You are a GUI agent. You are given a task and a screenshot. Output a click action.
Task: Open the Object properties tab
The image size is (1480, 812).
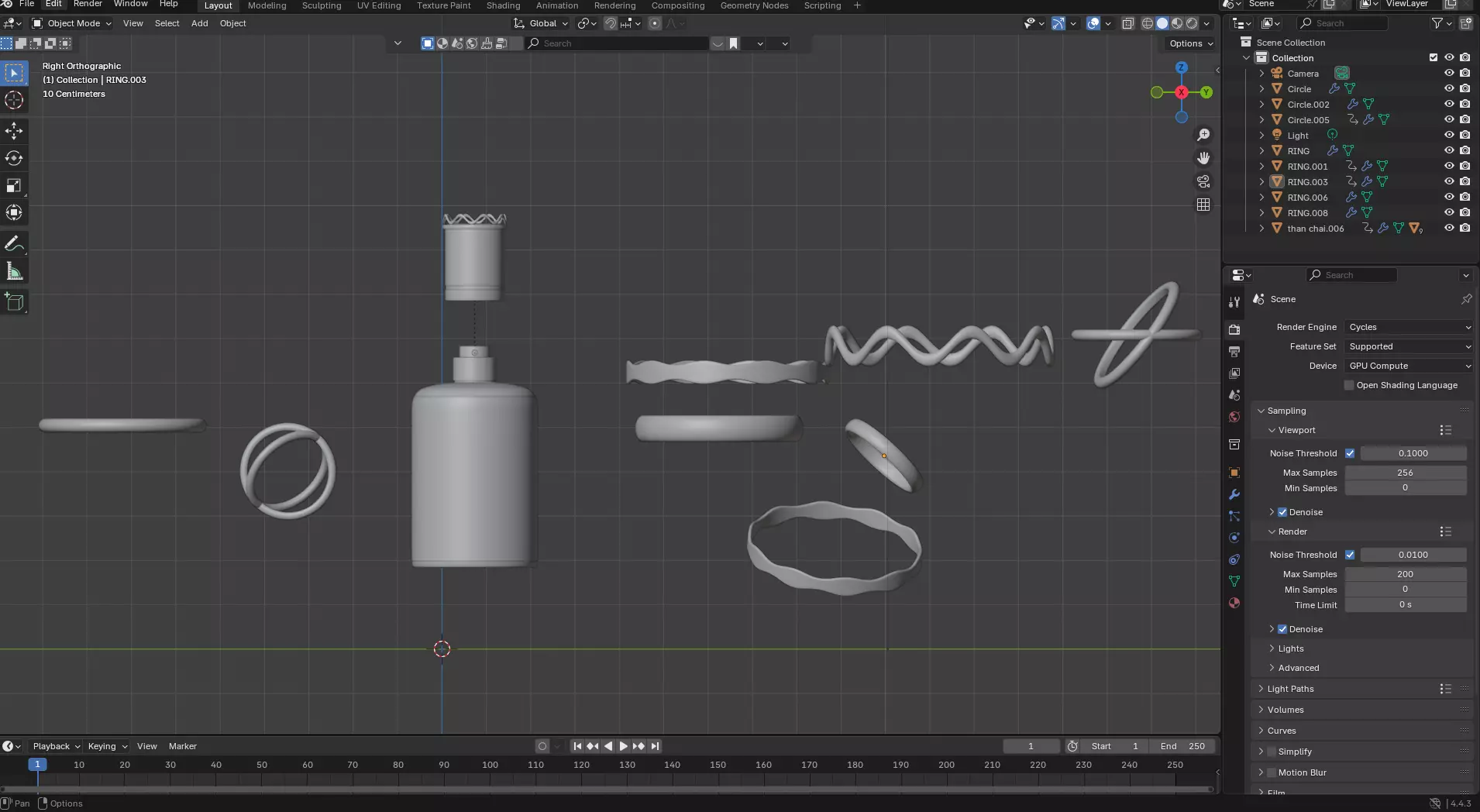1234,473
